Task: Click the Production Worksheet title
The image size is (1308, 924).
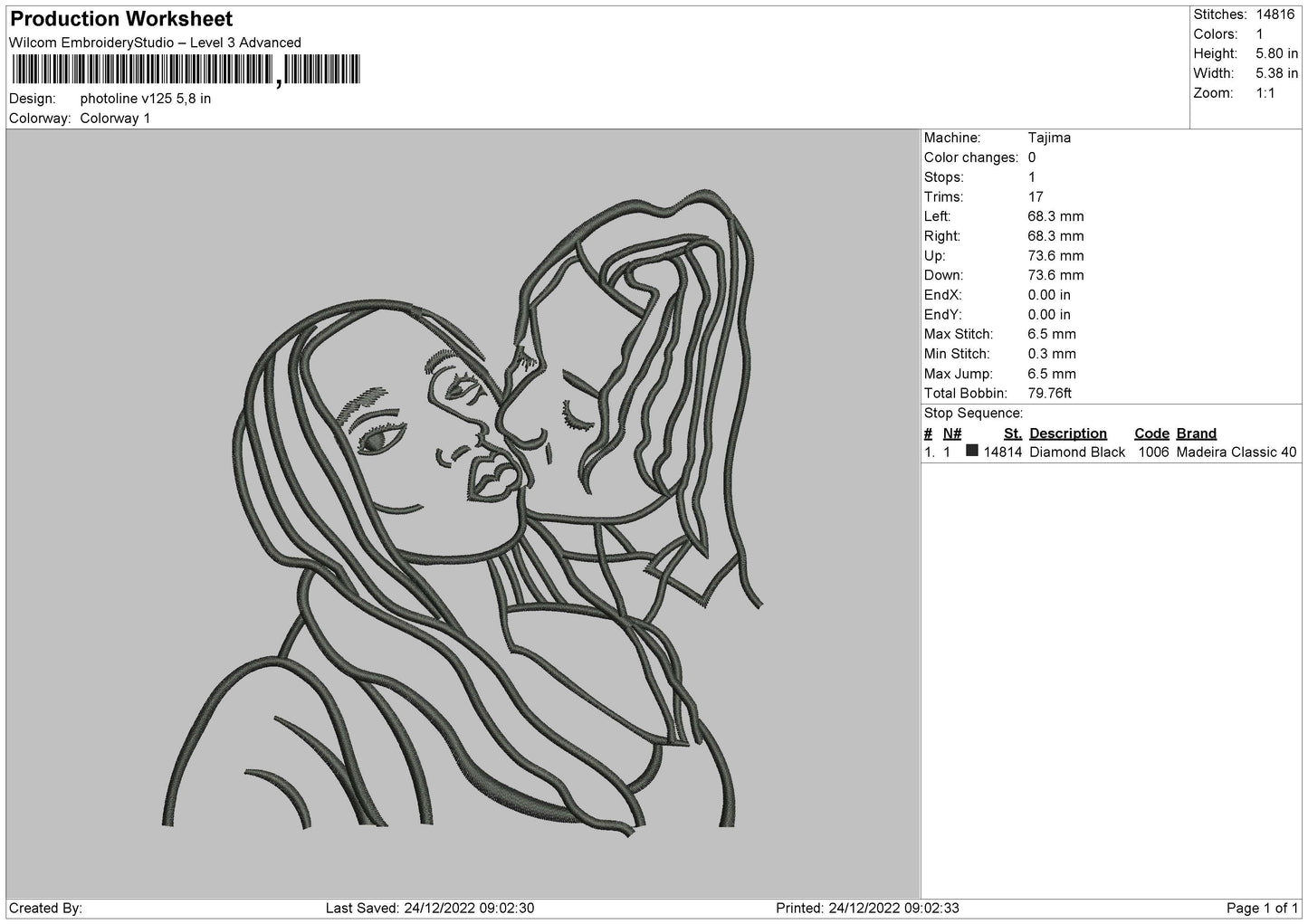Action: tap(121, 19)
